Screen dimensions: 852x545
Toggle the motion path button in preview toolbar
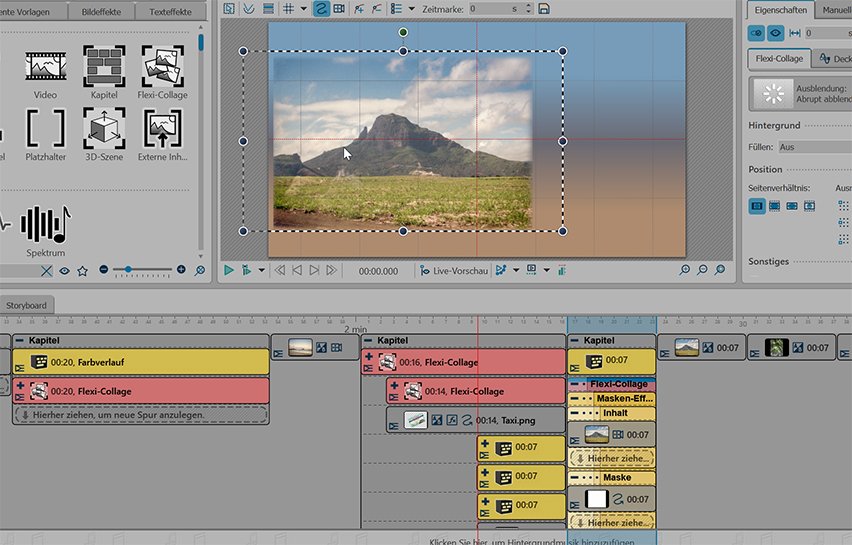point(321,8)
